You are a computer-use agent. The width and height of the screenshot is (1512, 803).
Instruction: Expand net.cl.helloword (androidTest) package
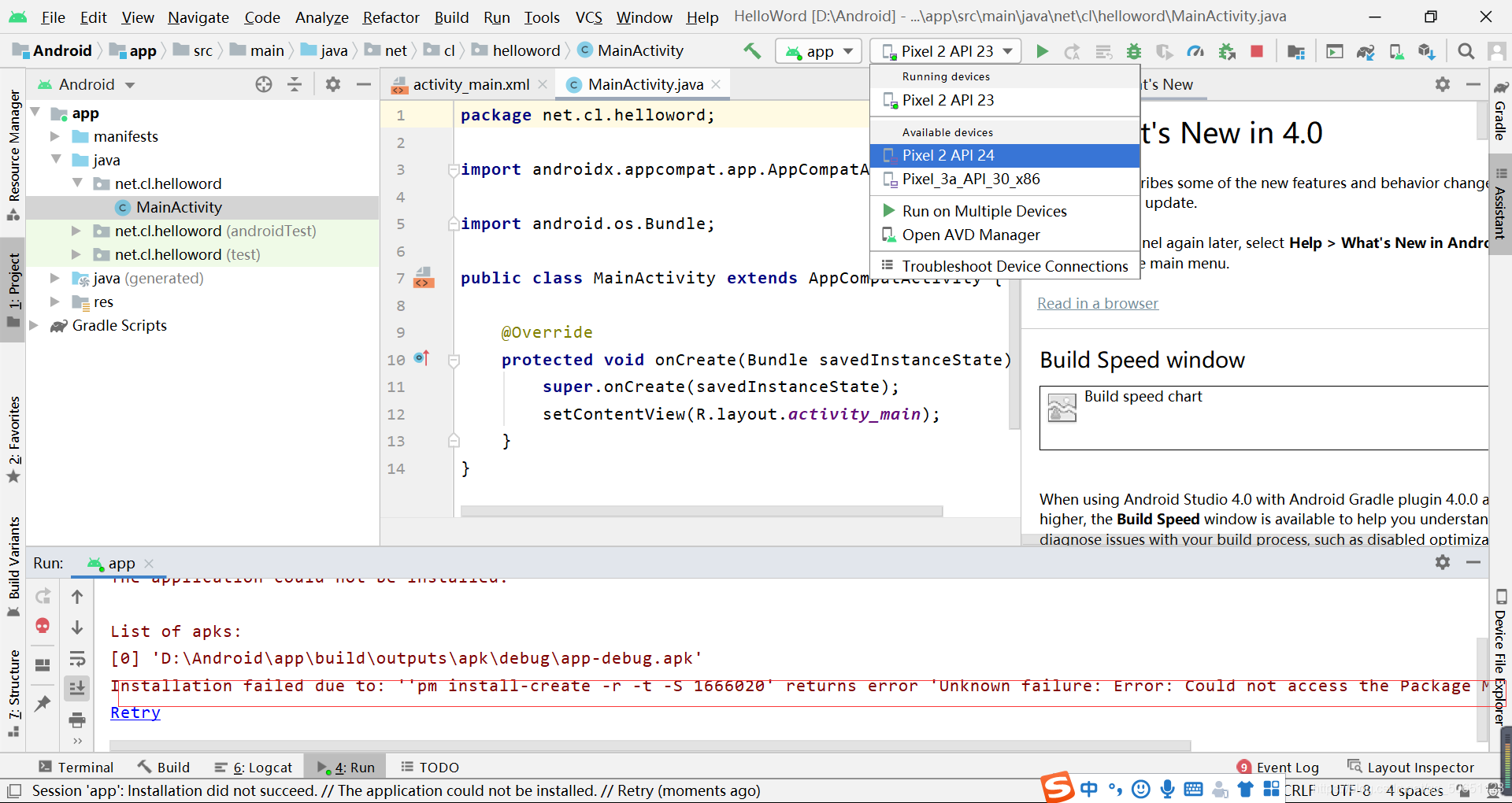[76, 231]
